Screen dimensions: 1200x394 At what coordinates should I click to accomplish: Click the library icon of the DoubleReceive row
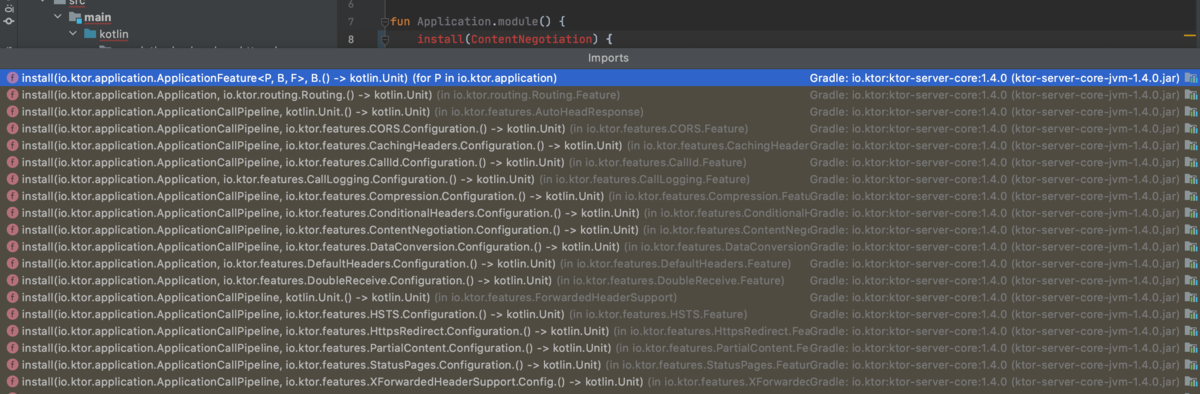tap(1191, 280)
